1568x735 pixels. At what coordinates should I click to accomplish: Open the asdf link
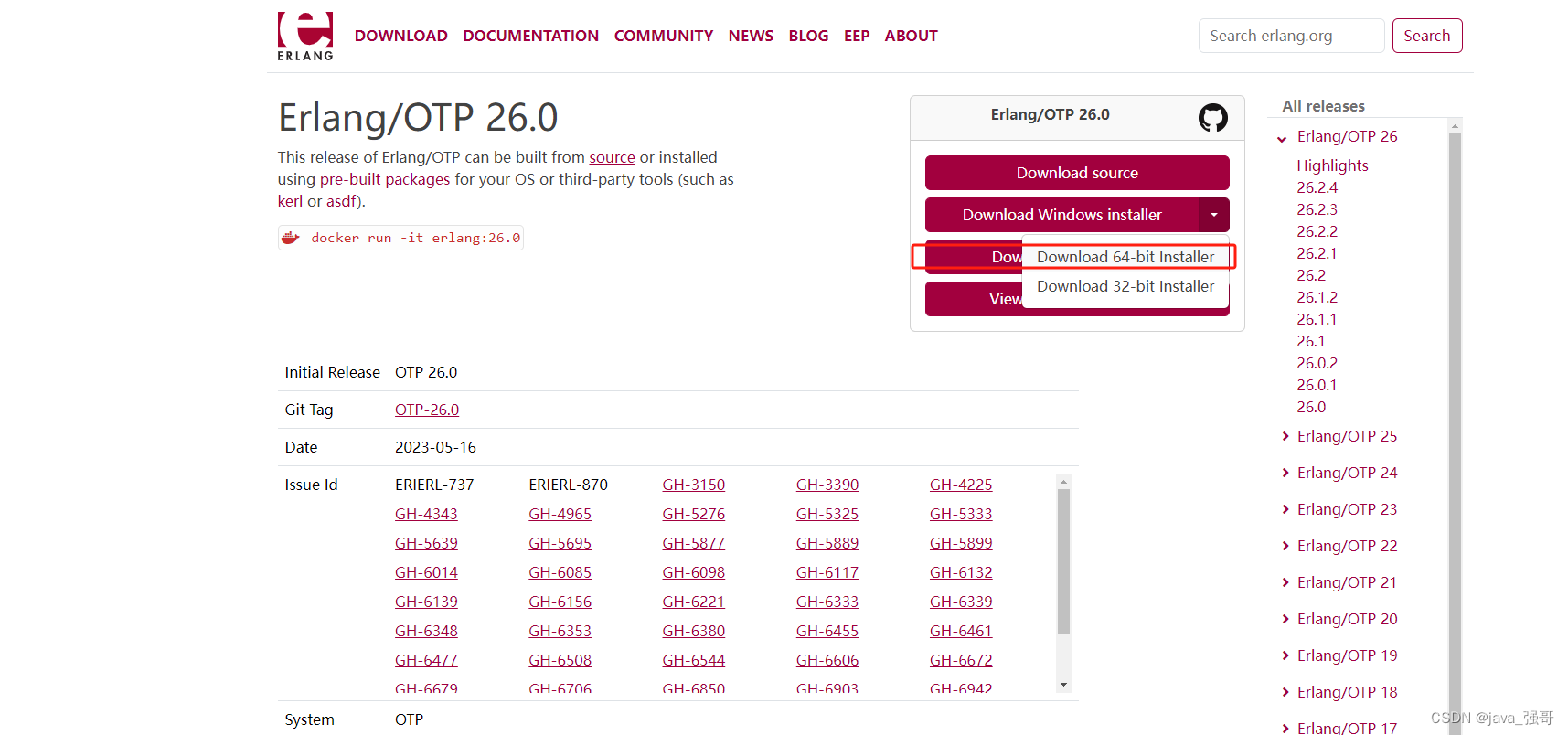click(341, 201)
